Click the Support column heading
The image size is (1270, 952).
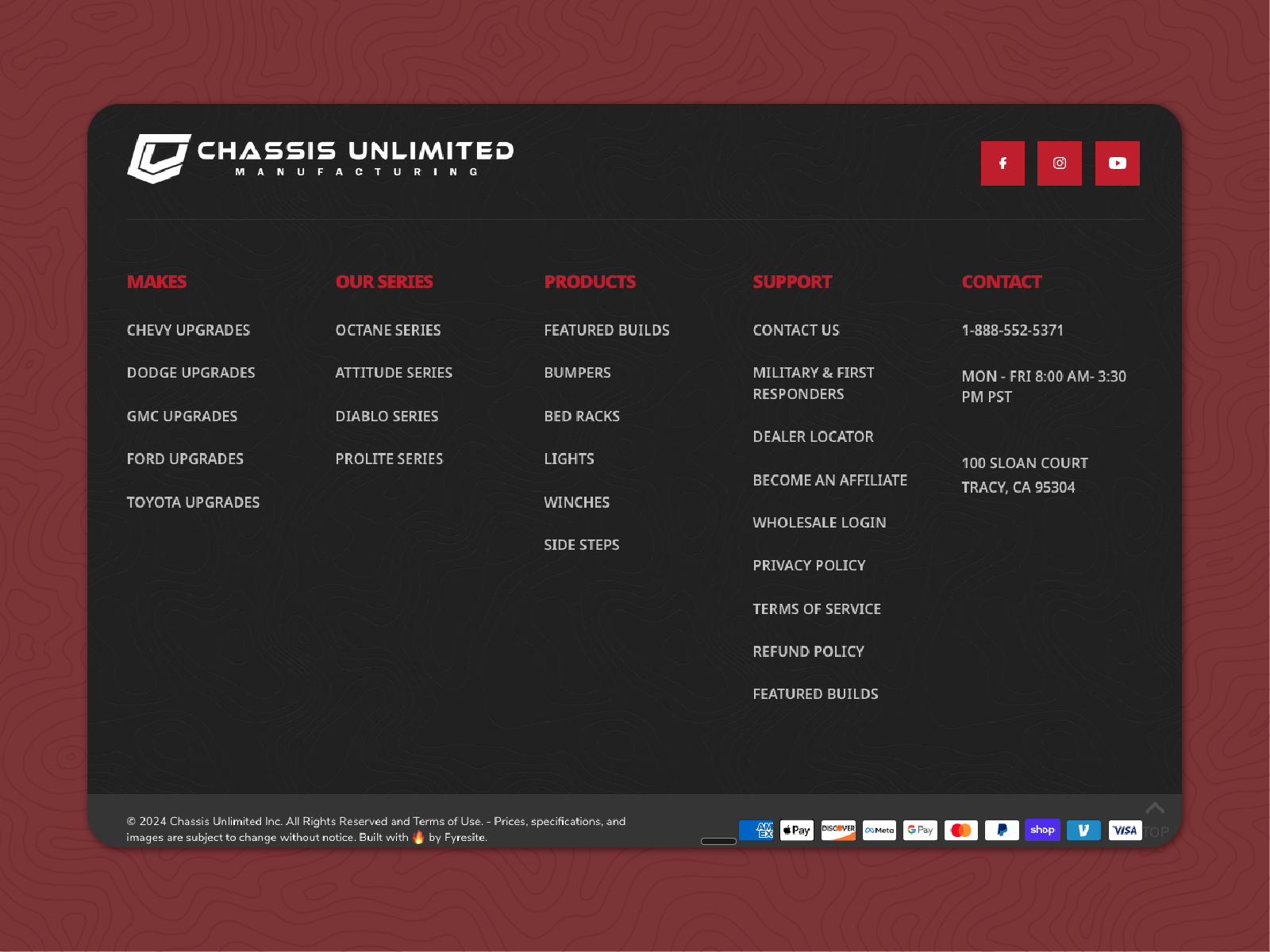click(792, 282)
